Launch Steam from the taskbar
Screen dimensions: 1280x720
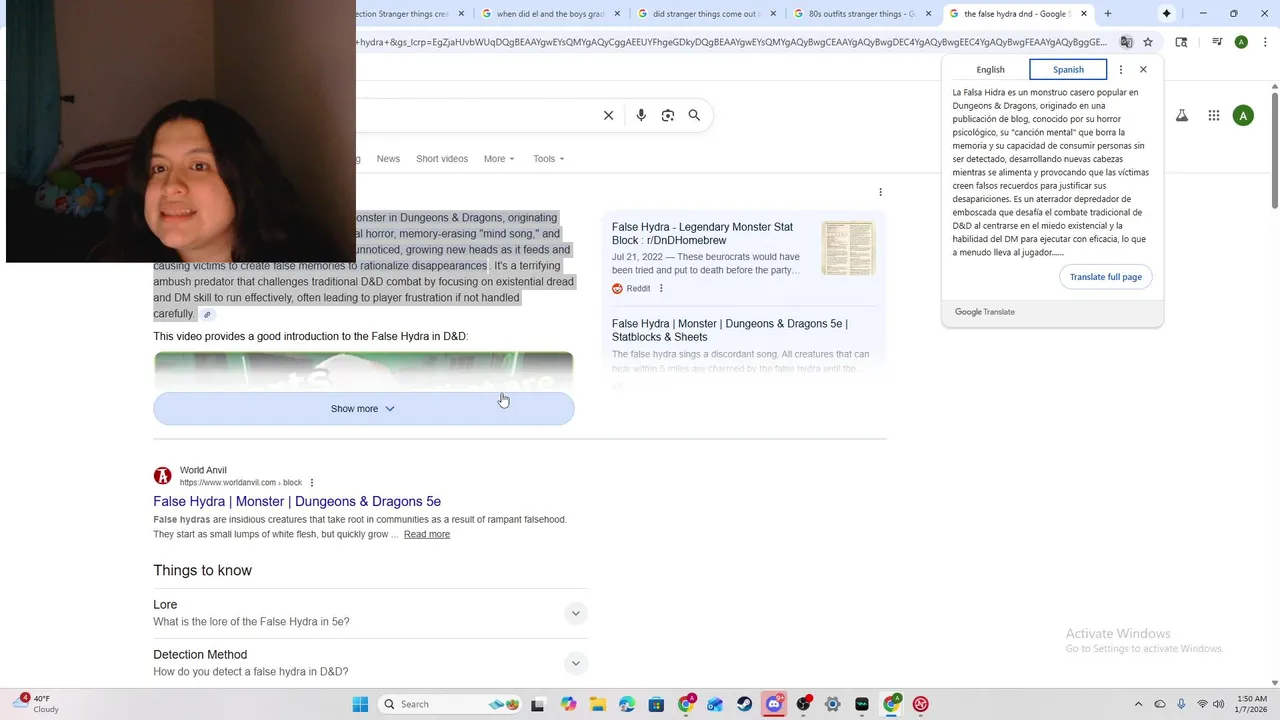(744, 704)
